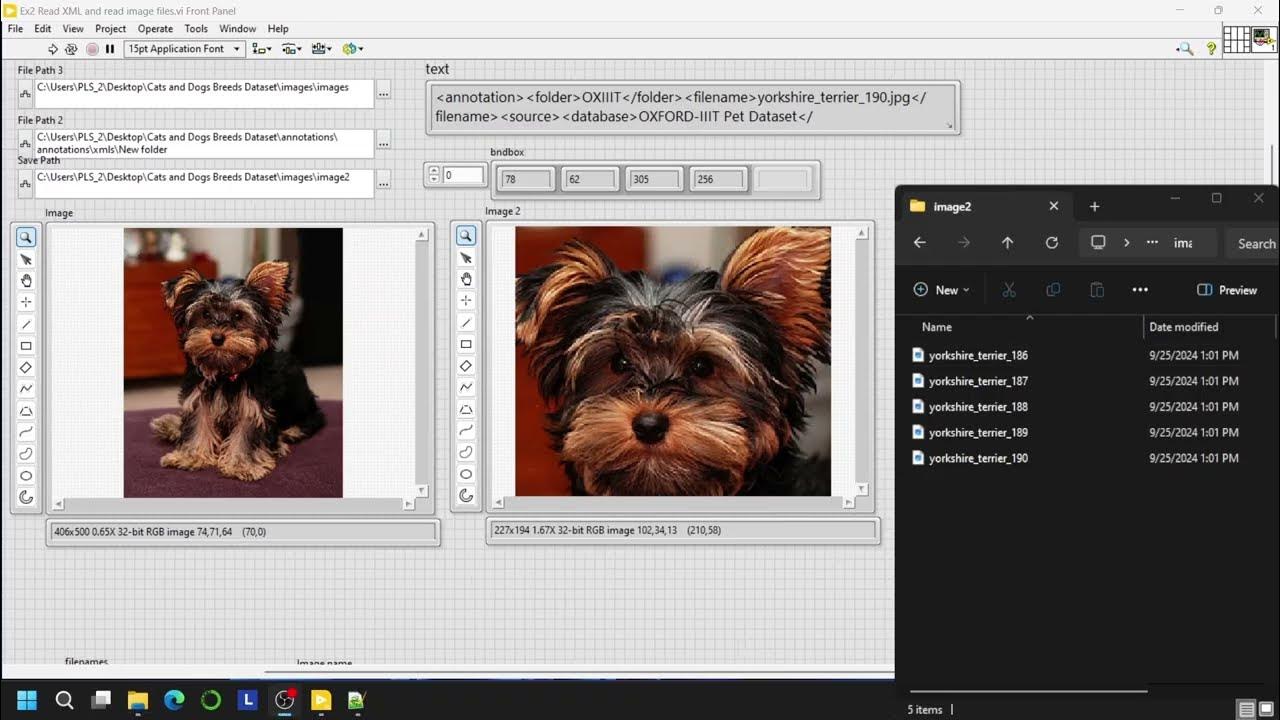1280x720 pixels.
Task: Add a new tab in File Explorer
Action: 1094,206
